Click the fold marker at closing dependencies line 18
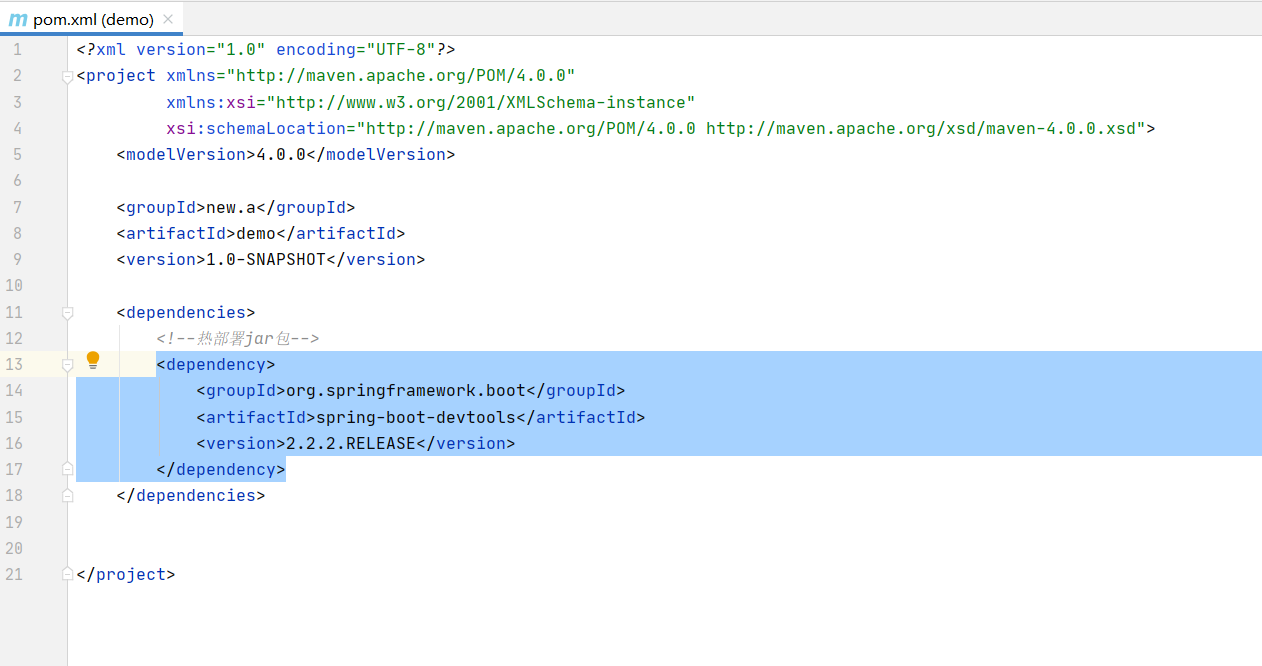The height and width of the screenshot is (666, 1262). (x=67, y=495)
